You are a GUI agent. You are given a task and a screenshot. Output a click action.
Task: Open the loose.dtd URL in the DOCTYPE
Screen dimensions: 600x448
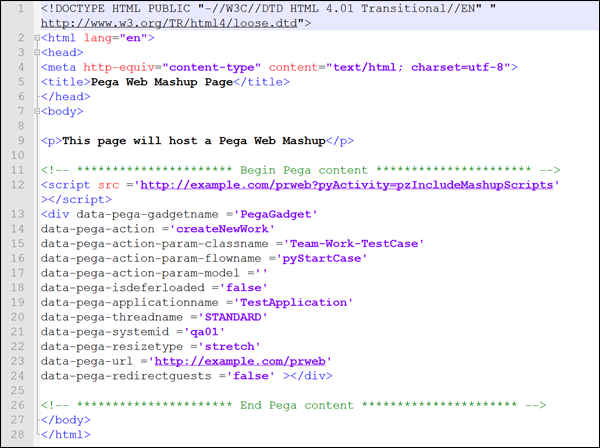[x=169, y=23]
